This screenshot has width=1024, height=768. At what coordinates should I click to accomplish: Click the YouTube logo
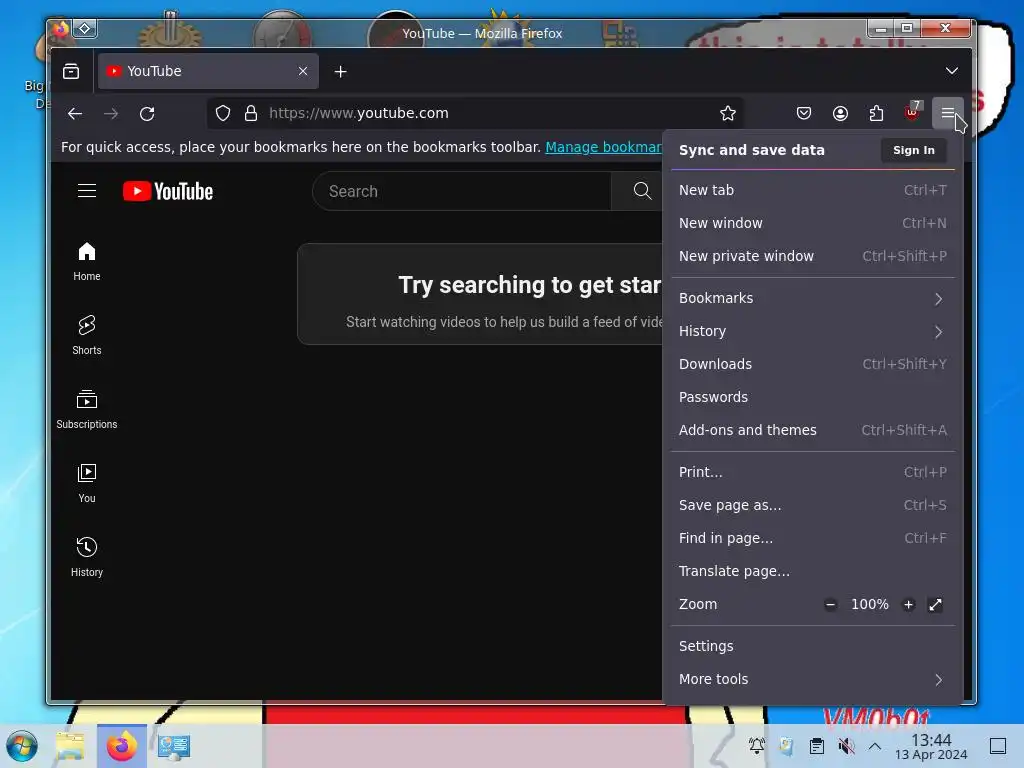click(x=168, y=191)
